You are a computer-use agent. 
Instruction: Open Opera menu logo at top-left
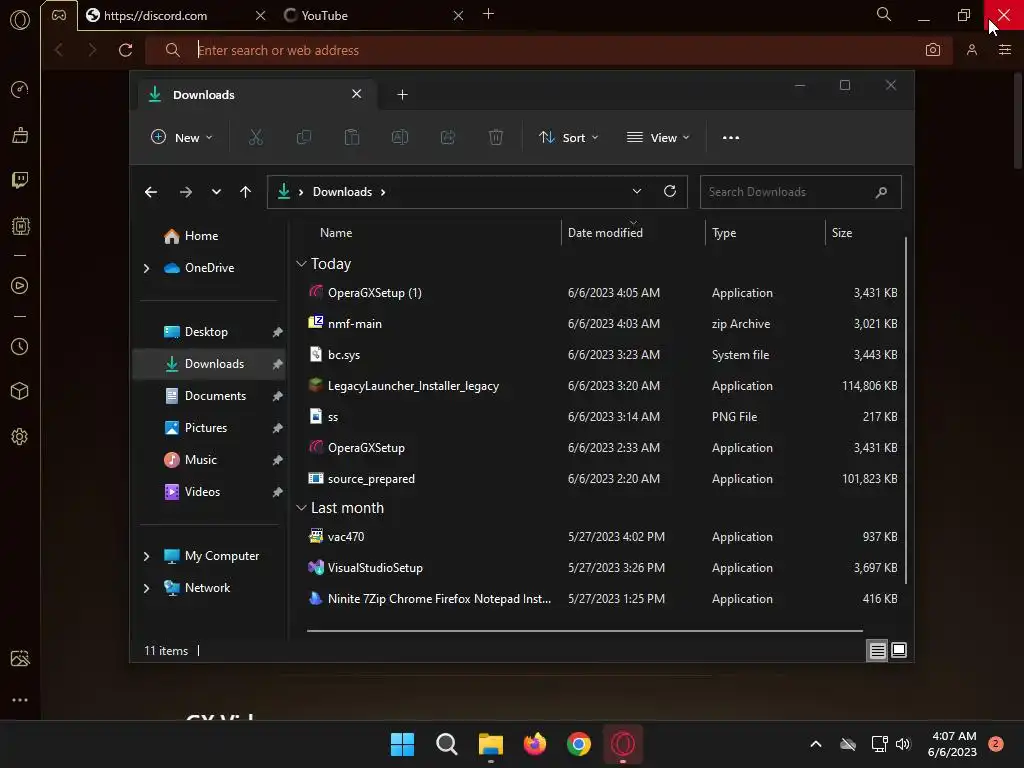[x=20, y=20]
